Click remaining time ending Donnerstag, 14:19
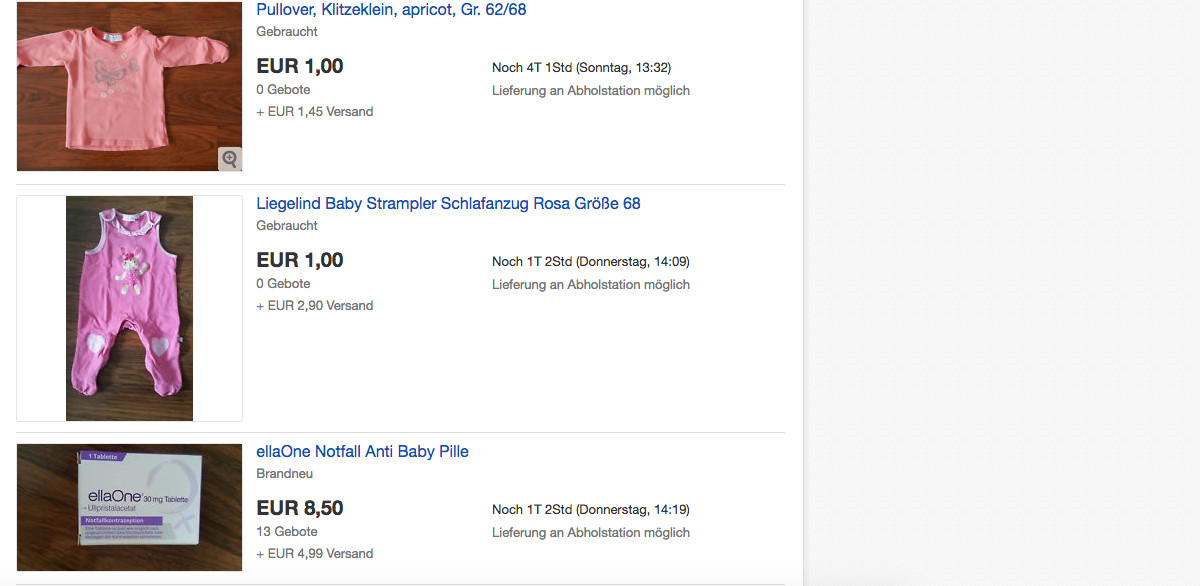1200x586 pixels. 590,510
